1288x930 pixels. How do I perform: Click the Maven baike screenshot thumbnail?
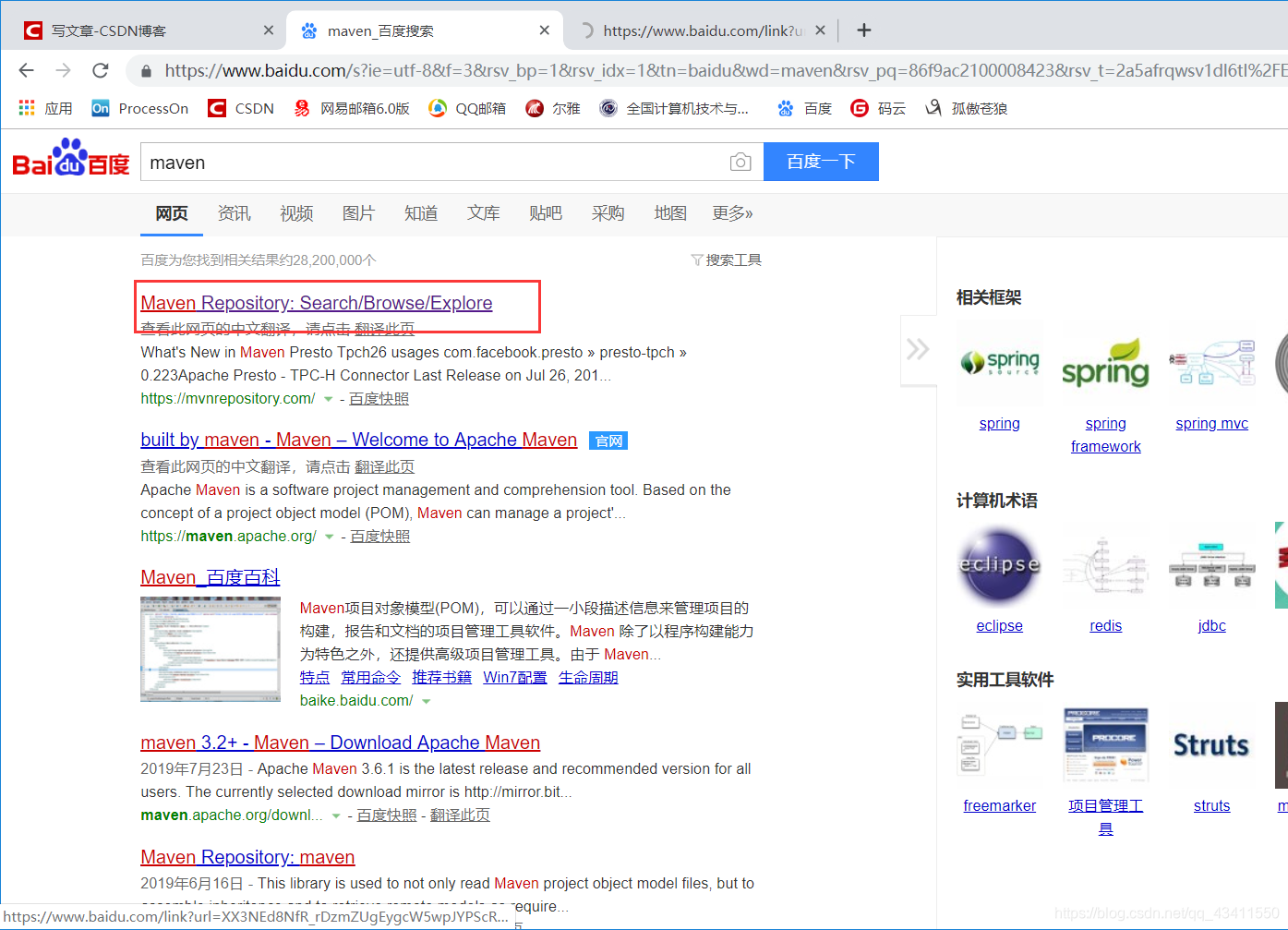pyautogui.click(x=211, y=649)
